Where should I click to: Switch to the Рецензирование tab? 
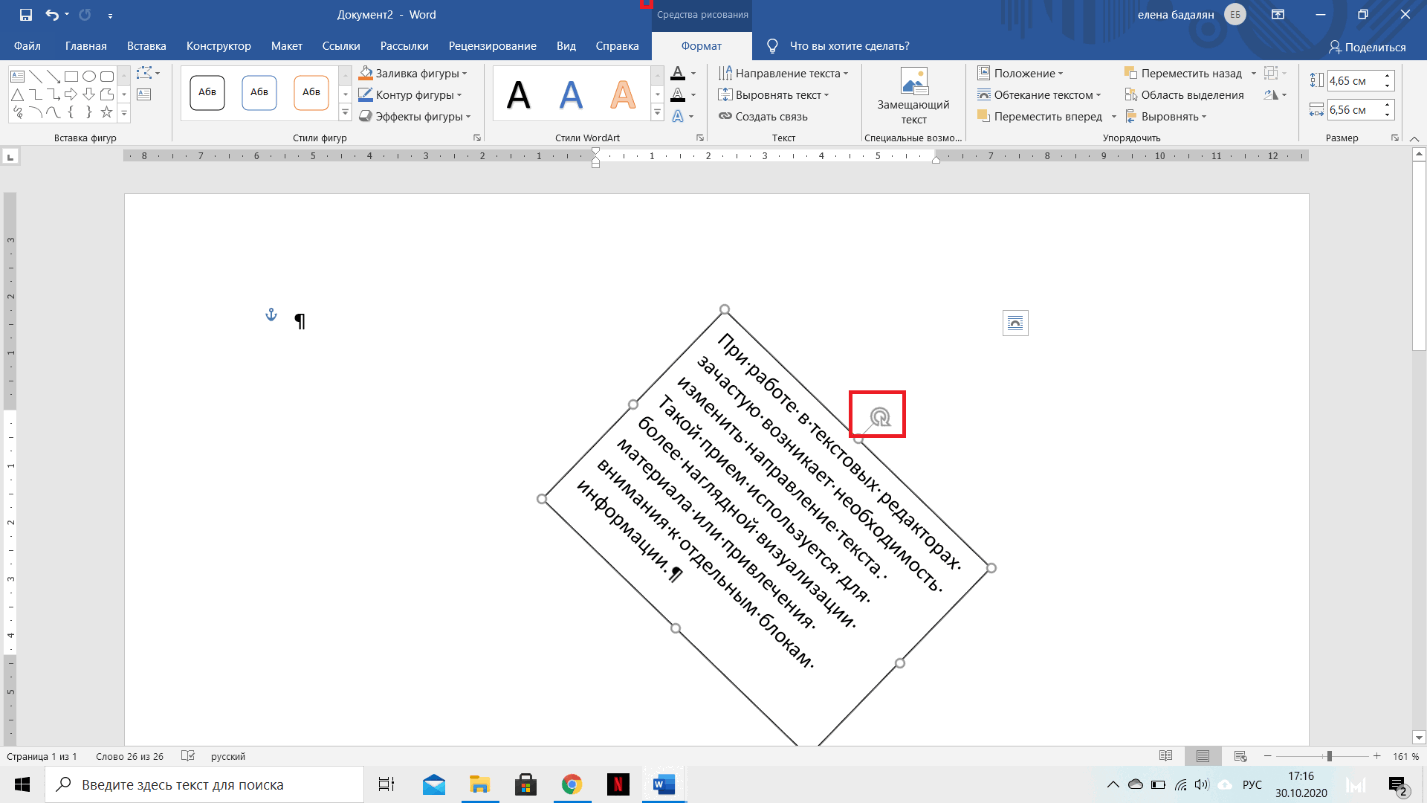tap(492, 46)
